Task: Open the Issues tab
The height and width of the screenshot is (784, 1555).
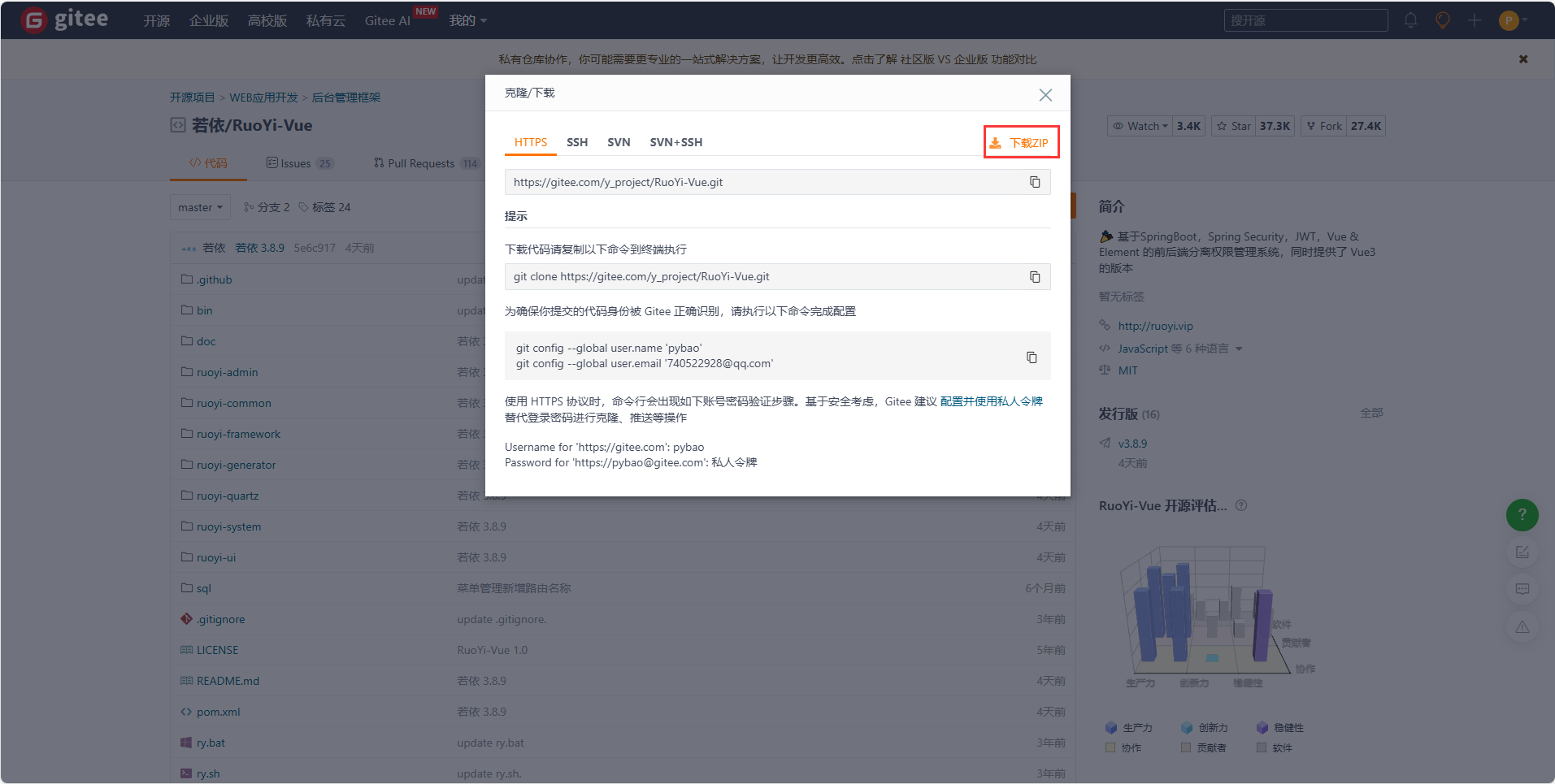Action: coord(300,163)
